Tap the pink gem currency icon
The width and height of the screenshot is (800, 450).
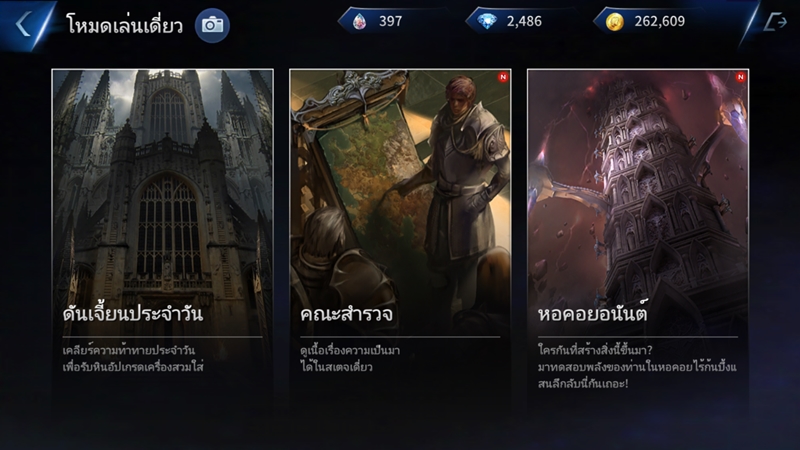(x=359, y=21)
